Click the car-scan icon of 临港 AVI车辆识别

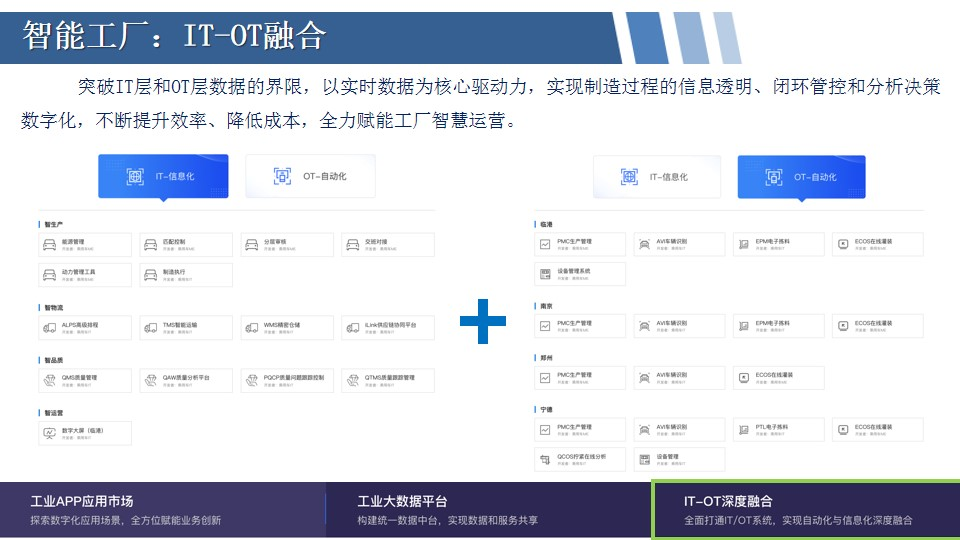tap(644, 244)
